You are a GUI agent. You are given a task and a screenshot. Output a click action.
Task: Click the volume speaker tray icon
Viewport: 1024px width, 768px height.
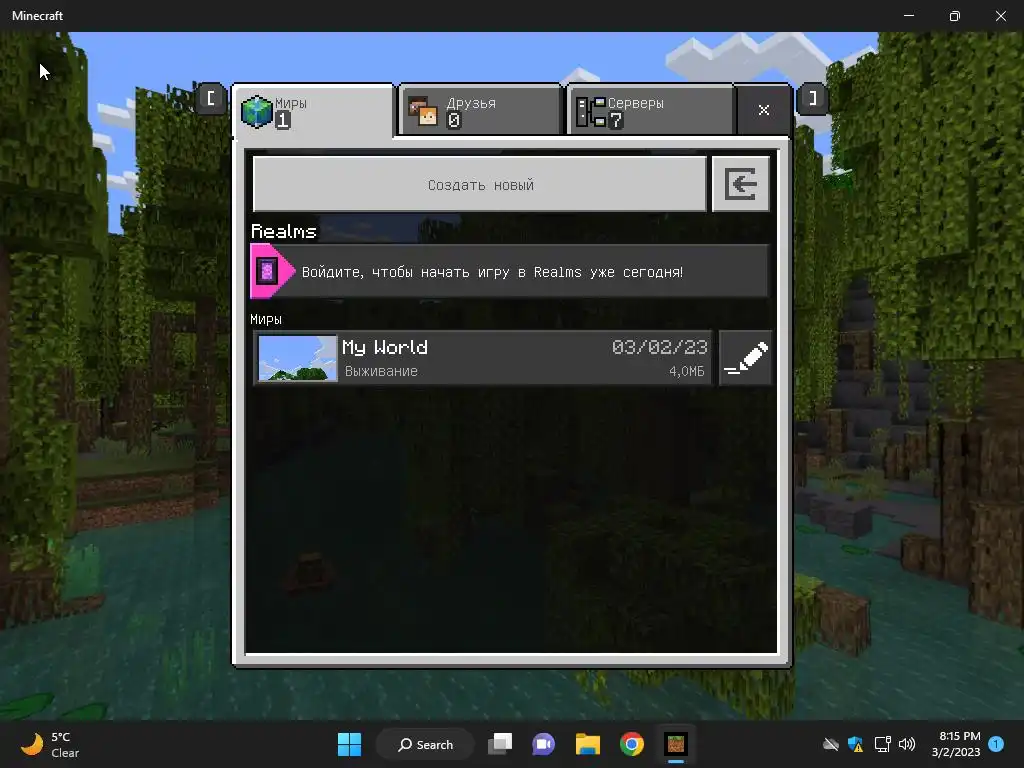pyautogui.click(x=906, y=744)
